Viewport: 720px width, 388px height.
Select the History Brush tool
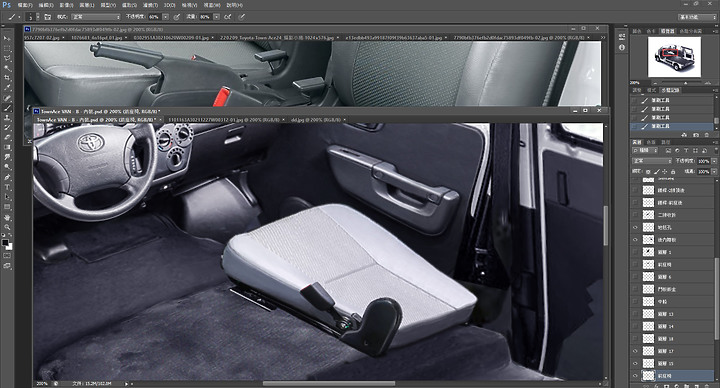point(7,128)
